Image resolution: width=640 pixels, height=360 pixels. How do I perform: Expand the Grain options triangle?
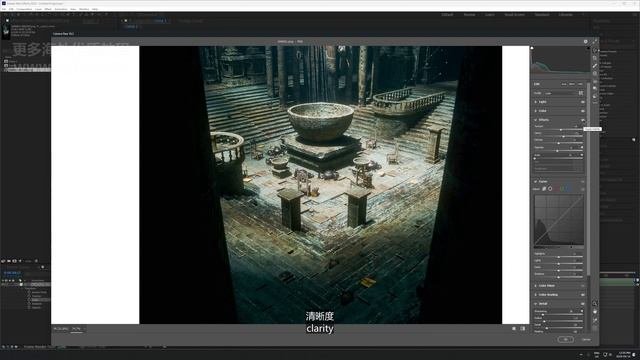(582, 155)
